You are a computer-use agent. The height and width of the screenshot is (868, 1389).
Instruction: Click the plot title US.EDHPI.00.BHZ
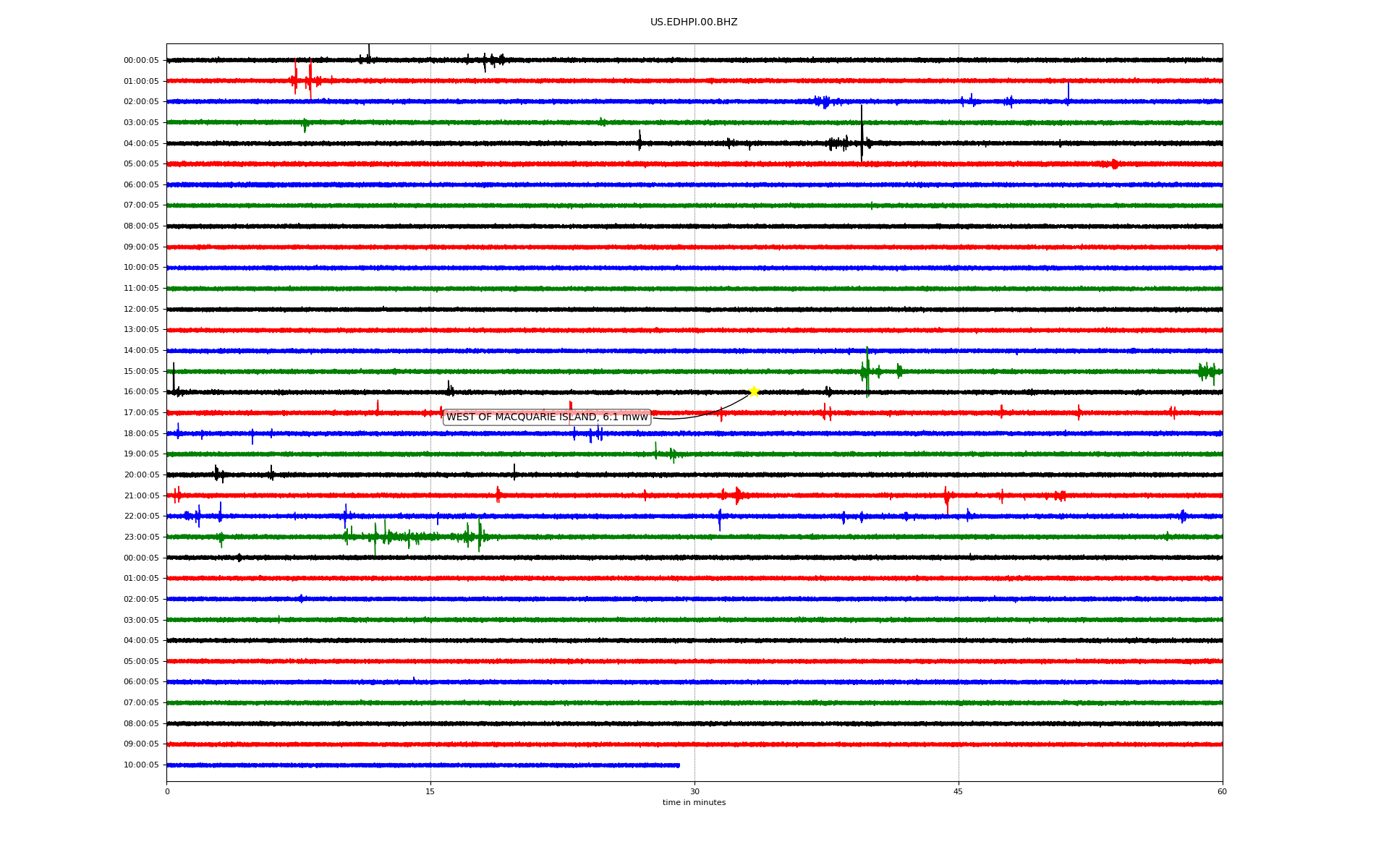point(694,22)
